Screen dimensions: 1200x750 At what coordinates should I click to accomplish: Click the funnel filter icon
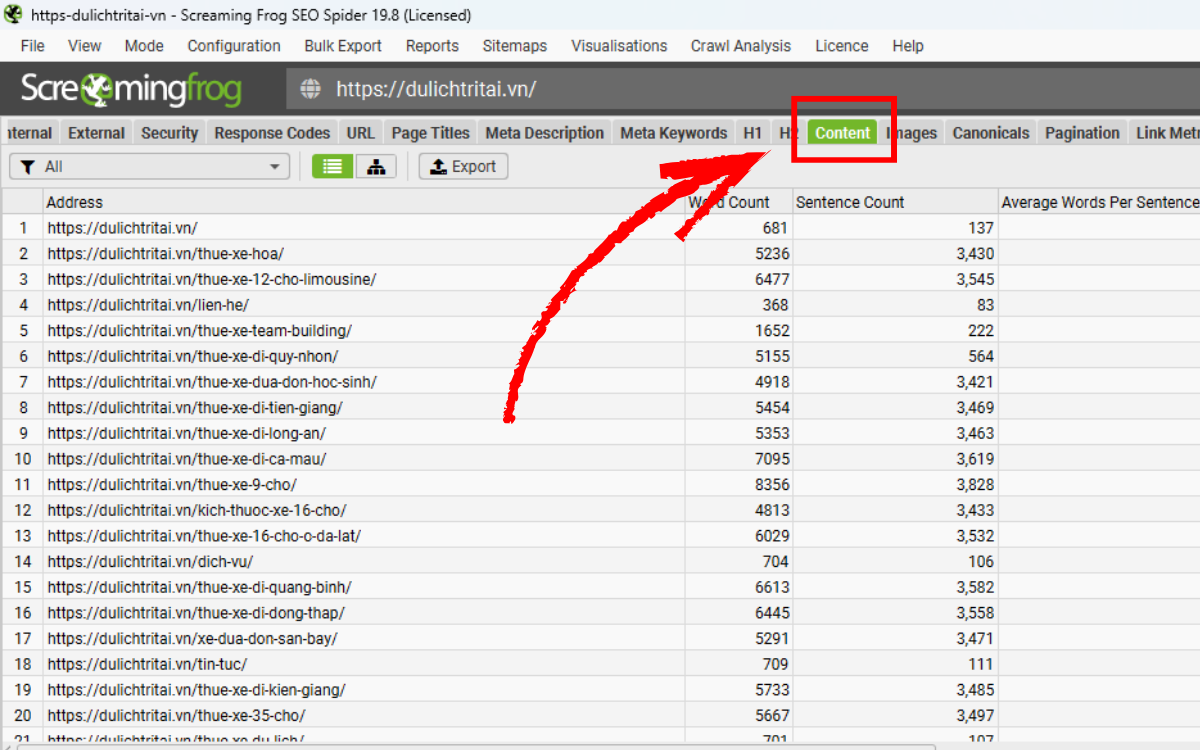(x=27, y=167)
